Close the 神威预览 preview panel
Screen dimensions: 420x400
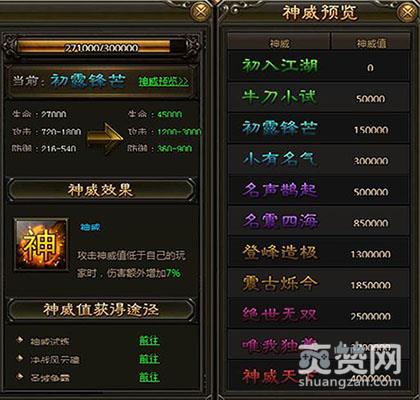click(x=407, y=13)
